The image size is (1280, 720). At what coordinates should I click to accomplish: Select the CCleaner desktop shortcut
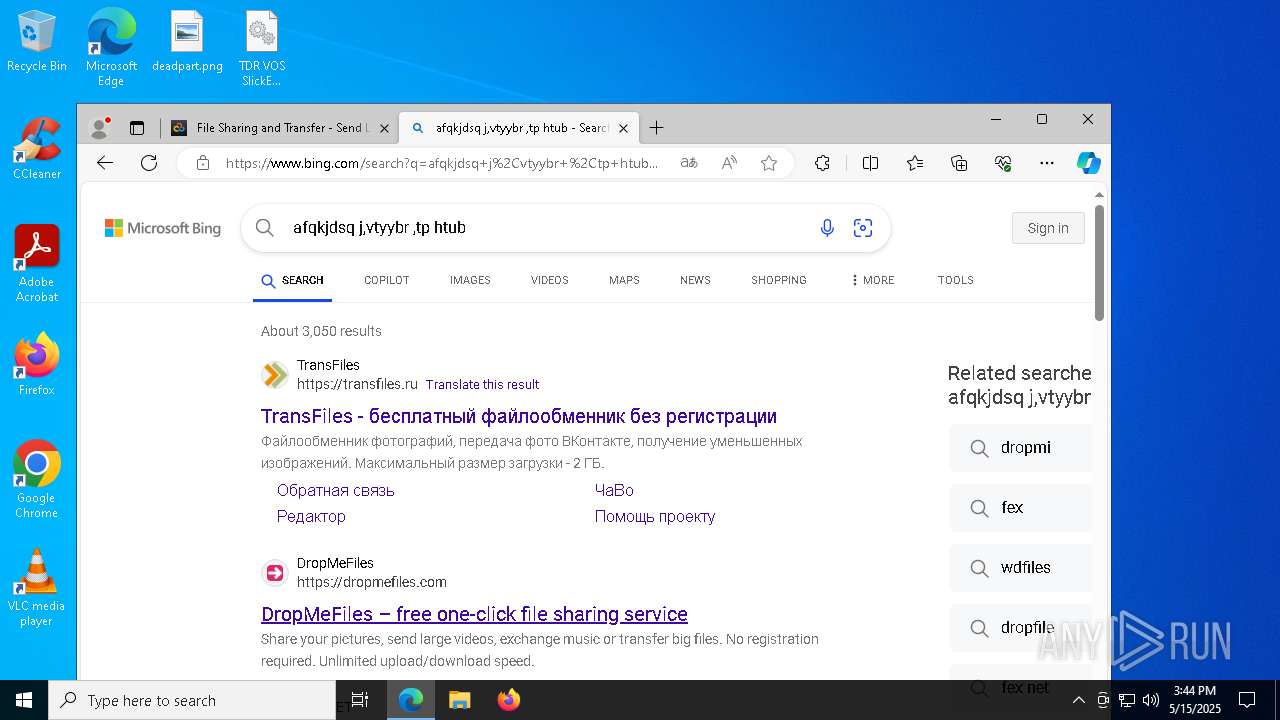click(37, 149)
